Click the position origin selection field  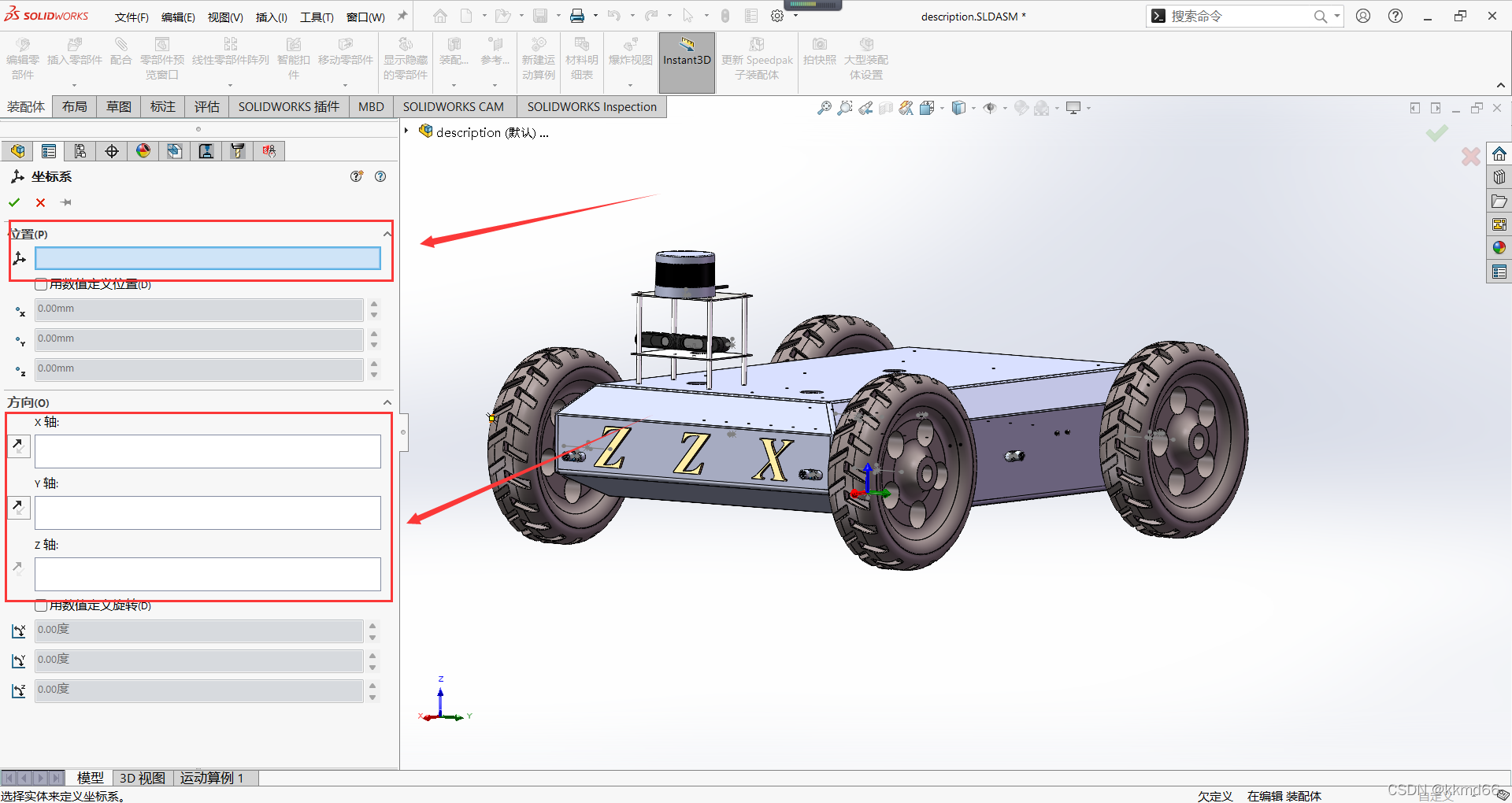coord(208,258)
